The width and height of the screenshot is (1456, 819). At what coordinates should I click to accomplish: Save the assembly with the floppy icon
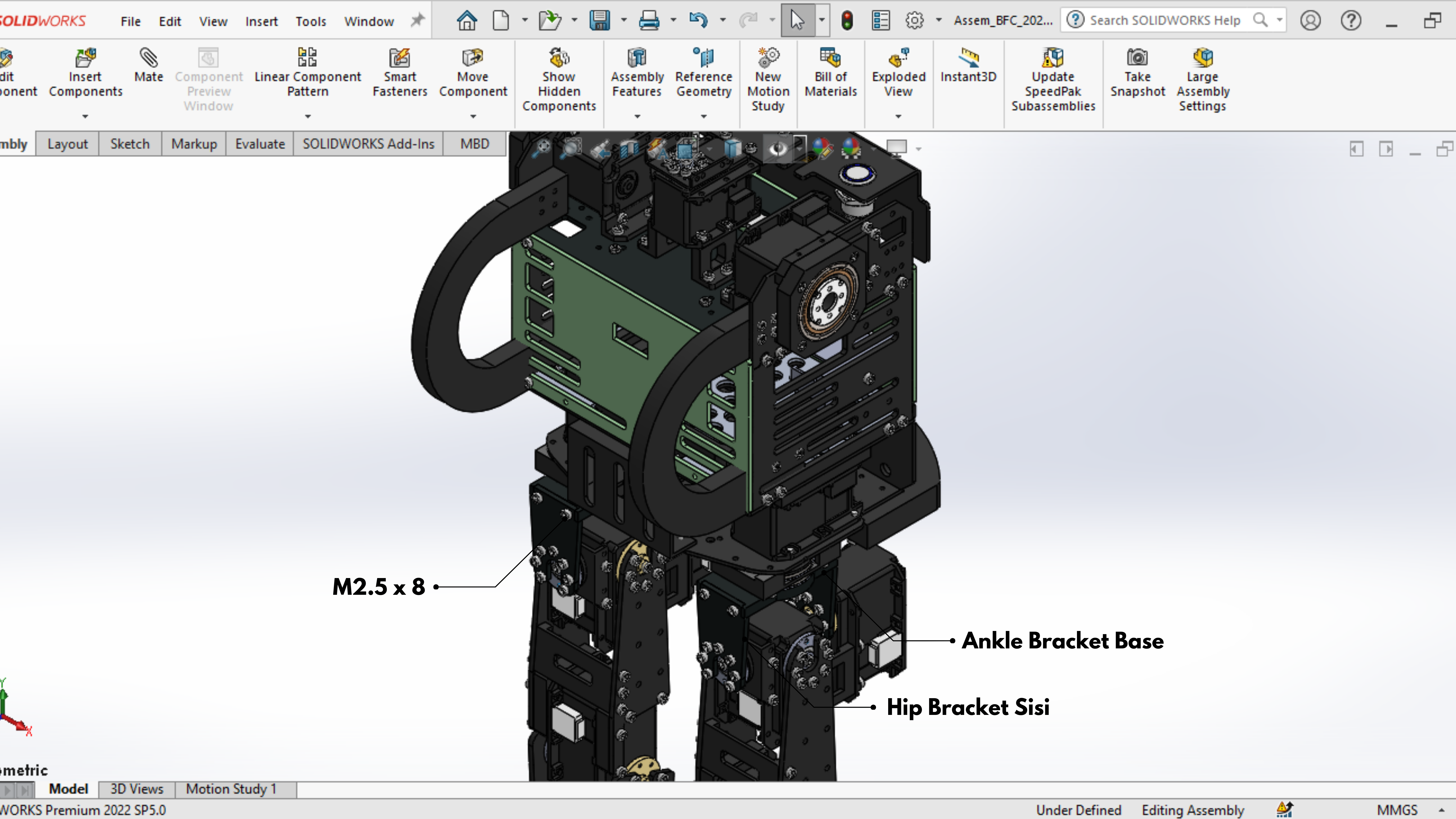point(599,21)
